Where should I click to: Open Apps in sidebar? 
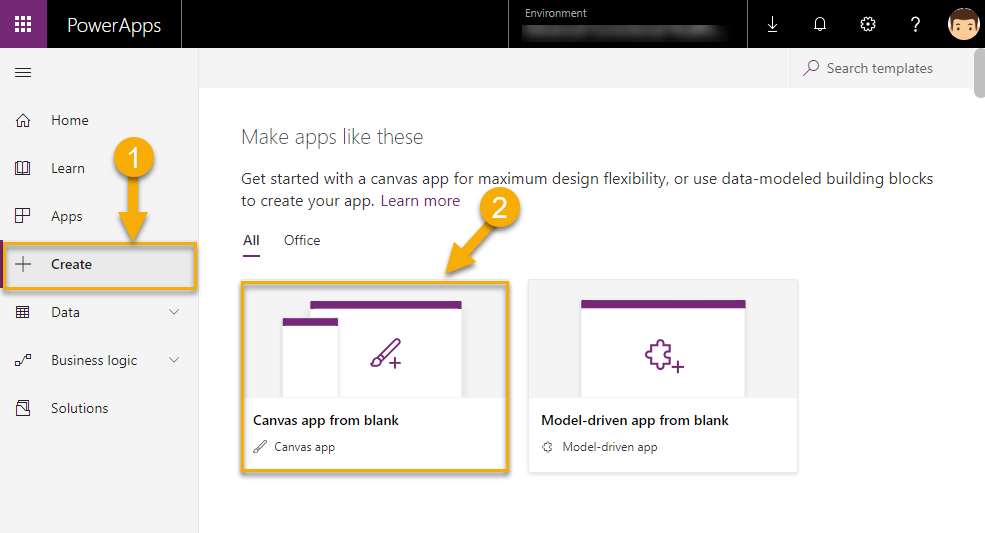[67, 217]
